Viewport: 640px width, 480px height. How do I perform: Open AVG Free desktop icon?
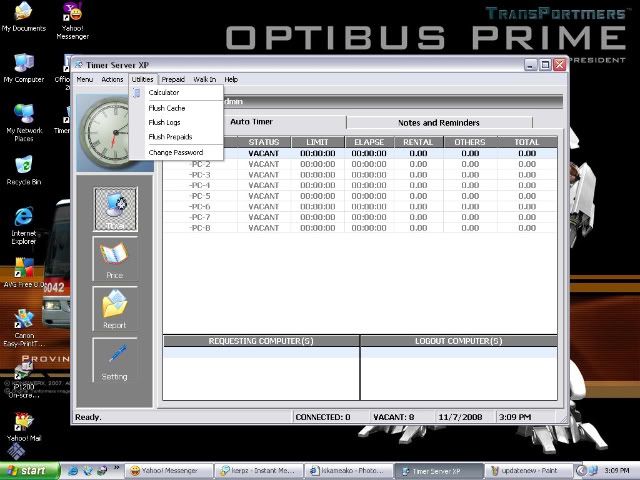[x=24, y=273]
